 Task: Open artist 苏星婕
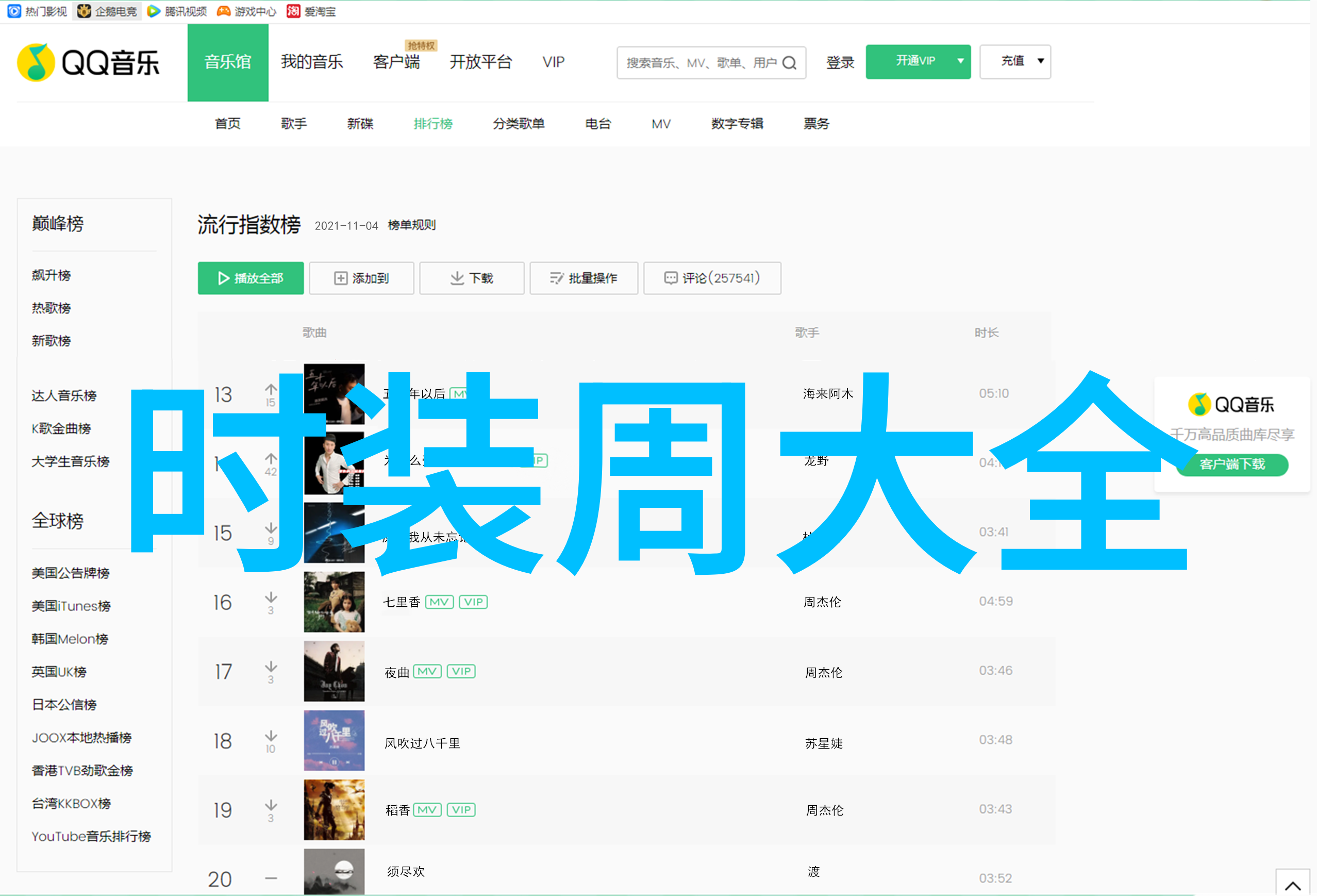click(x=824, y=743)
